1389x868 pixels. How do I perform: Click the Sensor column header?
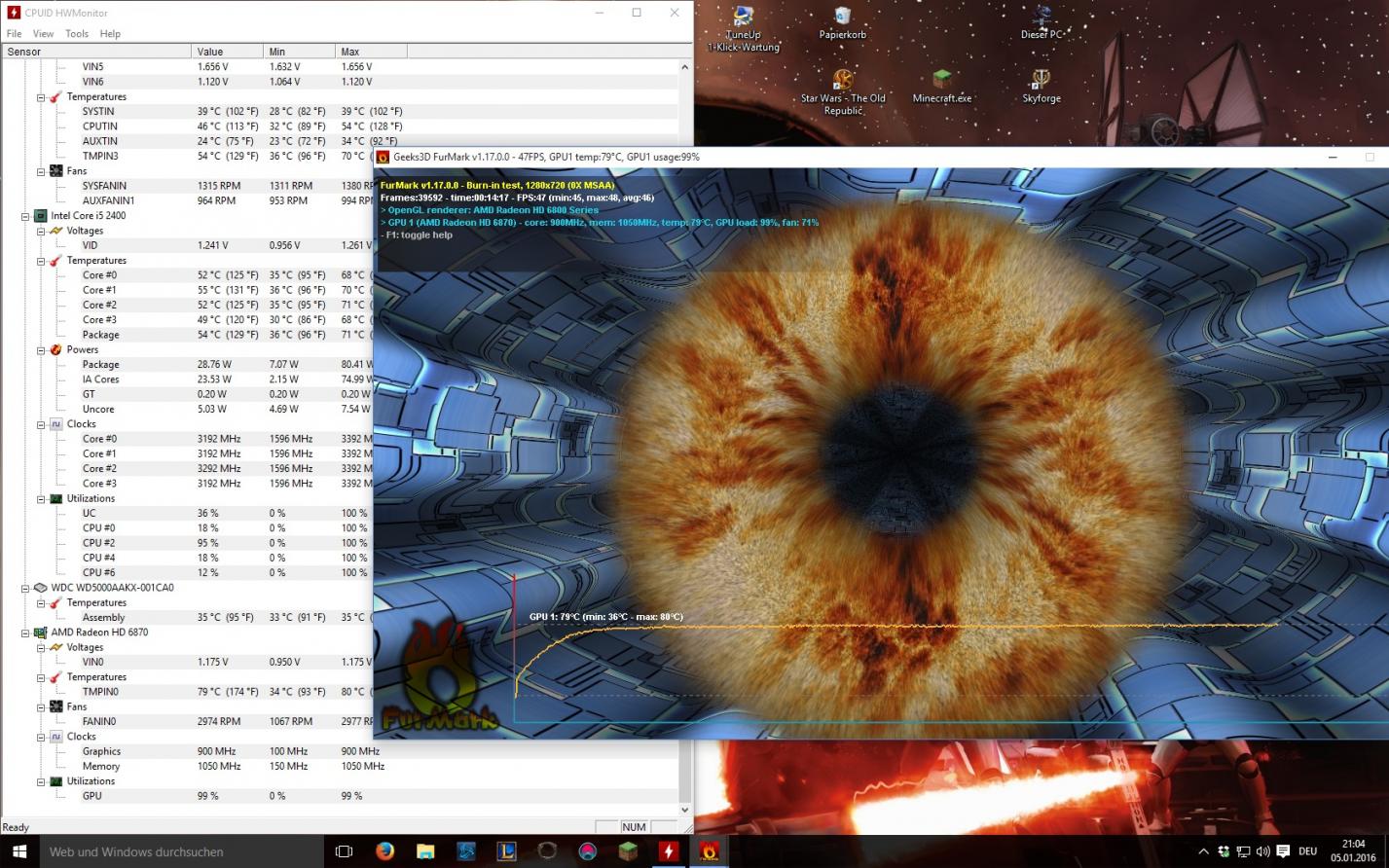[x=96, y=52]
